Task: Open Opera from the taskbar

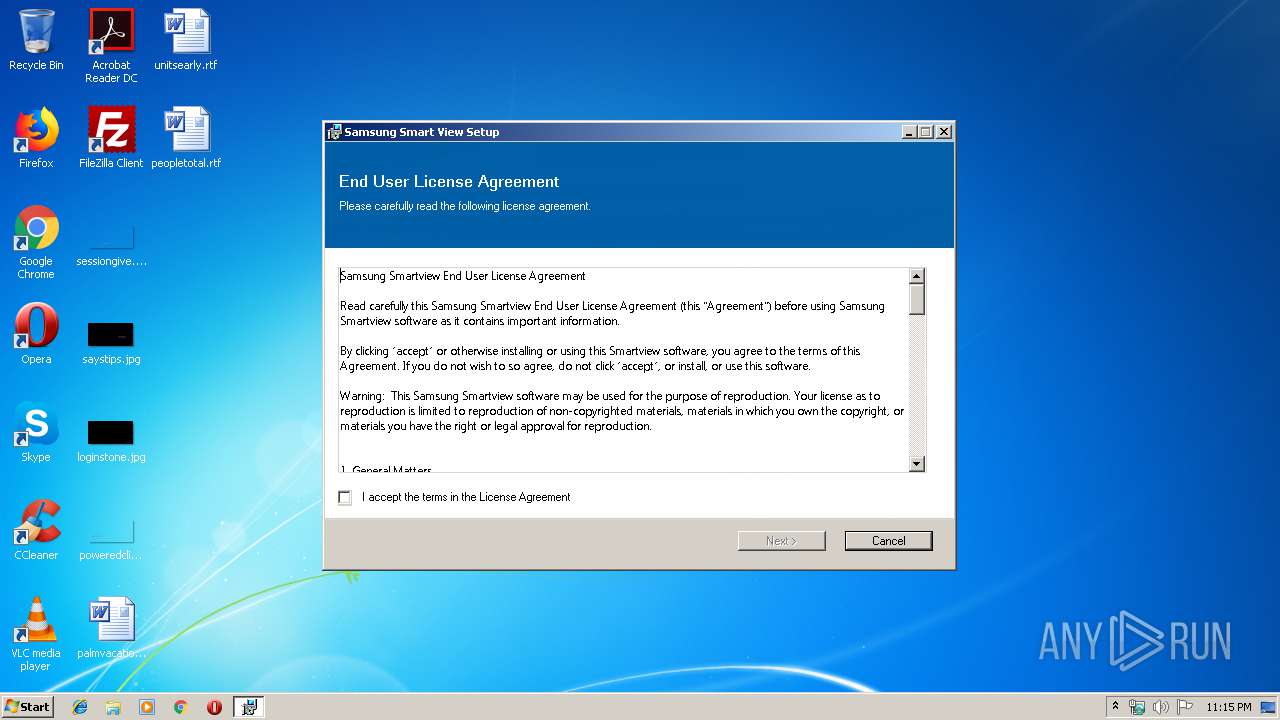Action: click(214, 707)
